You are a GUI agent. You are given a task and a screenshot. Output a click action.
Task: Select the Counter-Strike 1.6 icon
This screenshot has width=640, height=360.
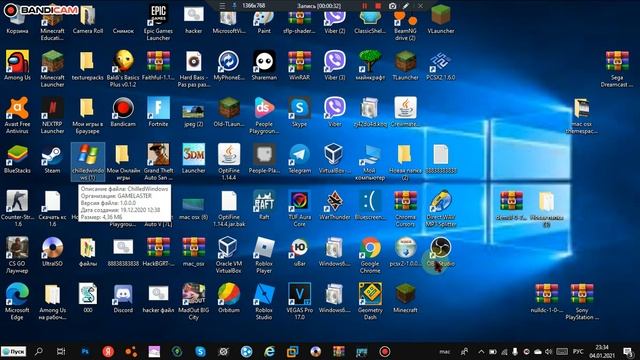(17, 208)
